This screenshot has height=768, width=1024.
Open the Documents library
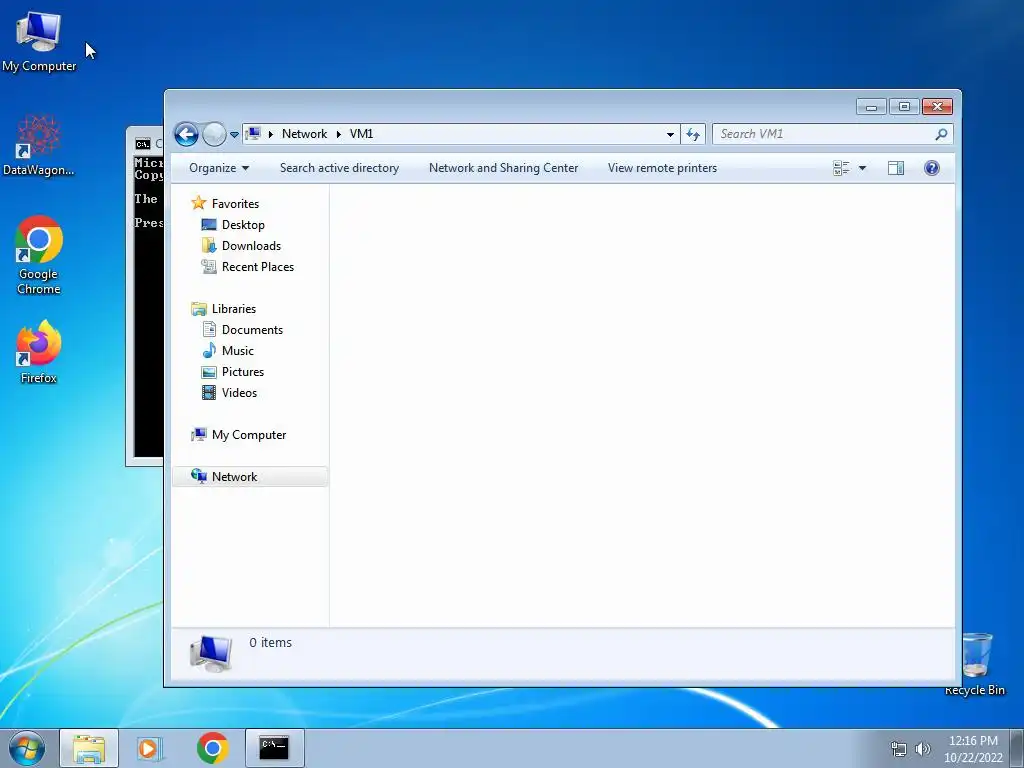tap(252, 330)
